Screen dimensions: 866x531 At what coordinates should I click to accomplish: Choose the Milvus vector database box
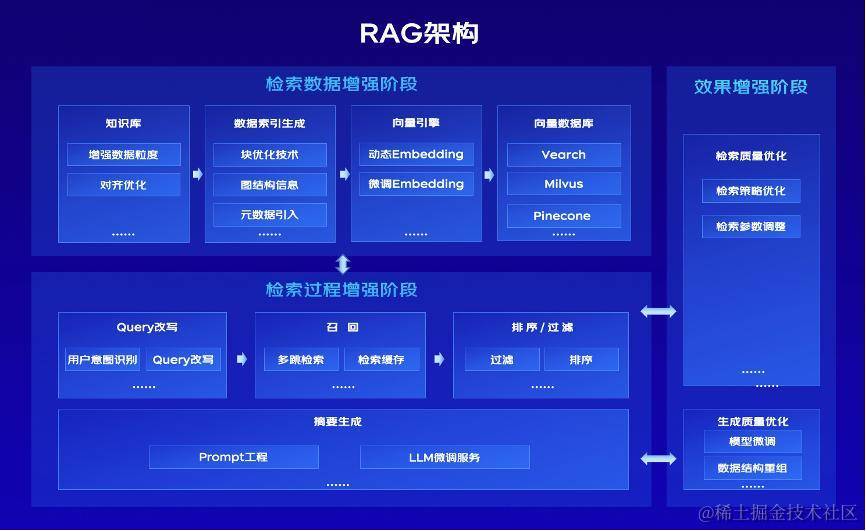click(563, 185)
